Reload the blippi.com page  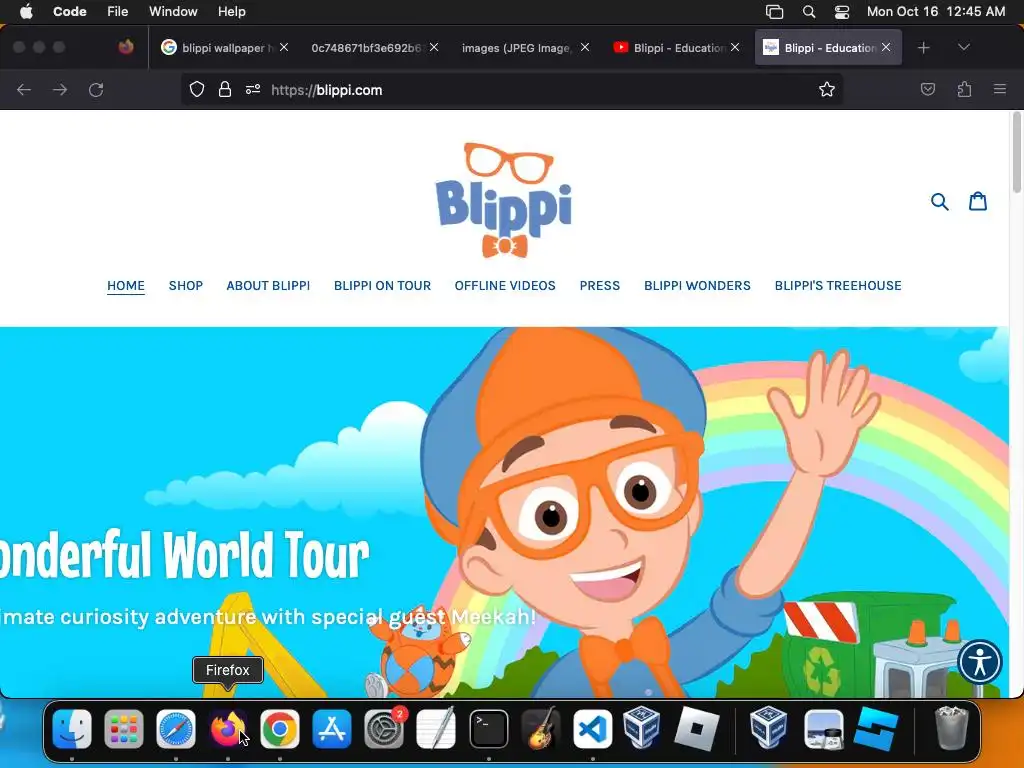[96, 90]
